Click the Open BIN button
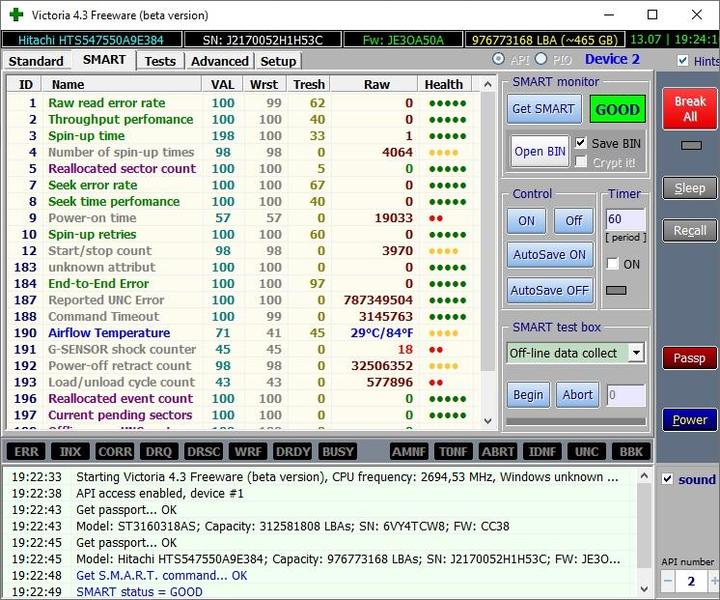This screenshot has height=600, width=720. tap(540, 152)
